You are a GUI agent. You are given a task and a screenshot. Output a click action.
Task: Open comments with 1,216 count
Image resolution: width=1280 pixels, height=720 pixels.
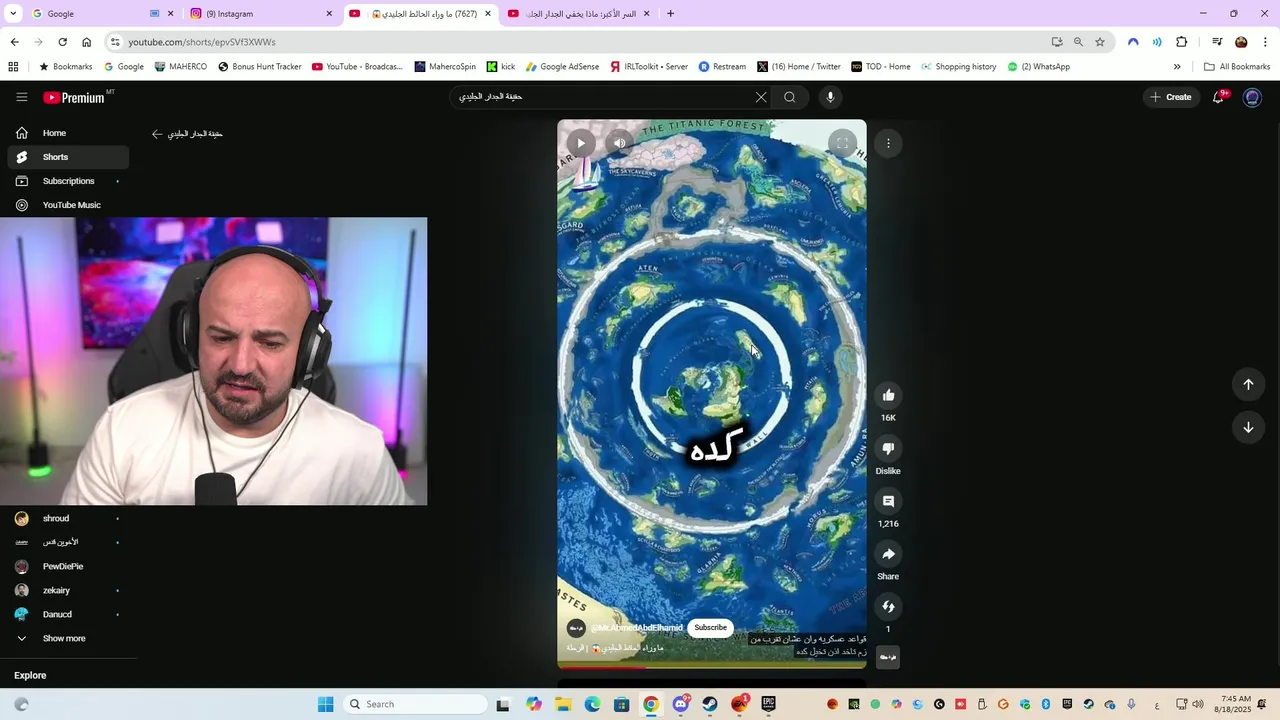tap(888, 501)
